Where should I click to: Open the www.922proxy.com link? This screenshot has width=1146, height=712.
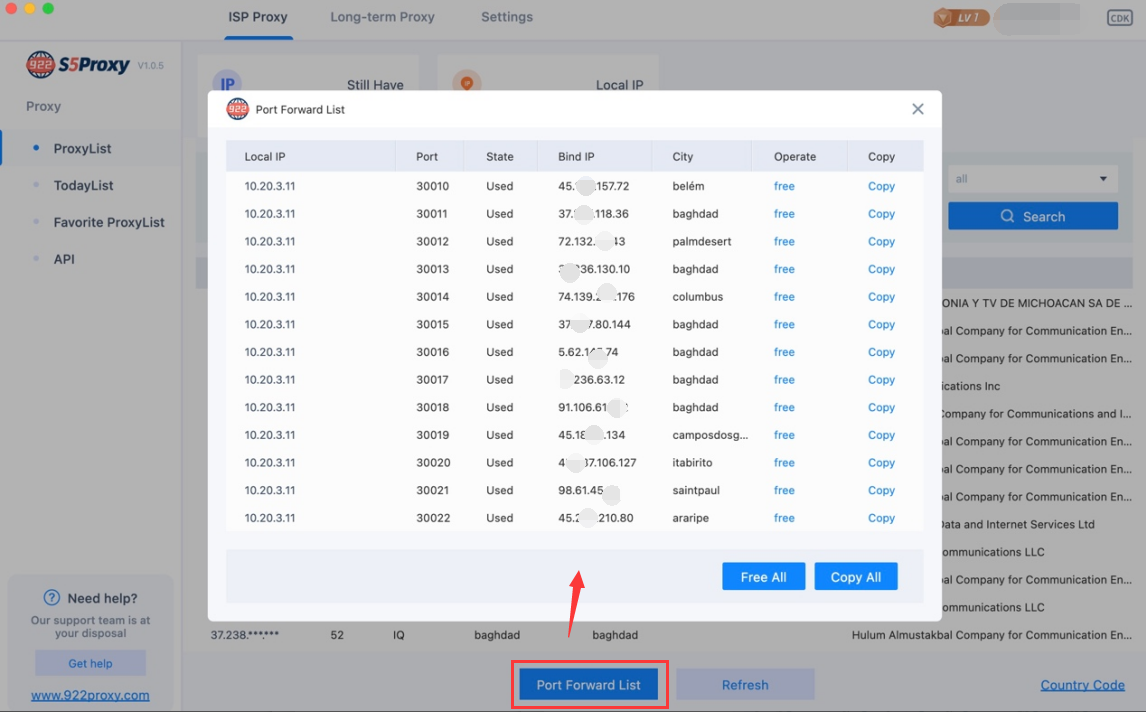click(x=90, y=695)
